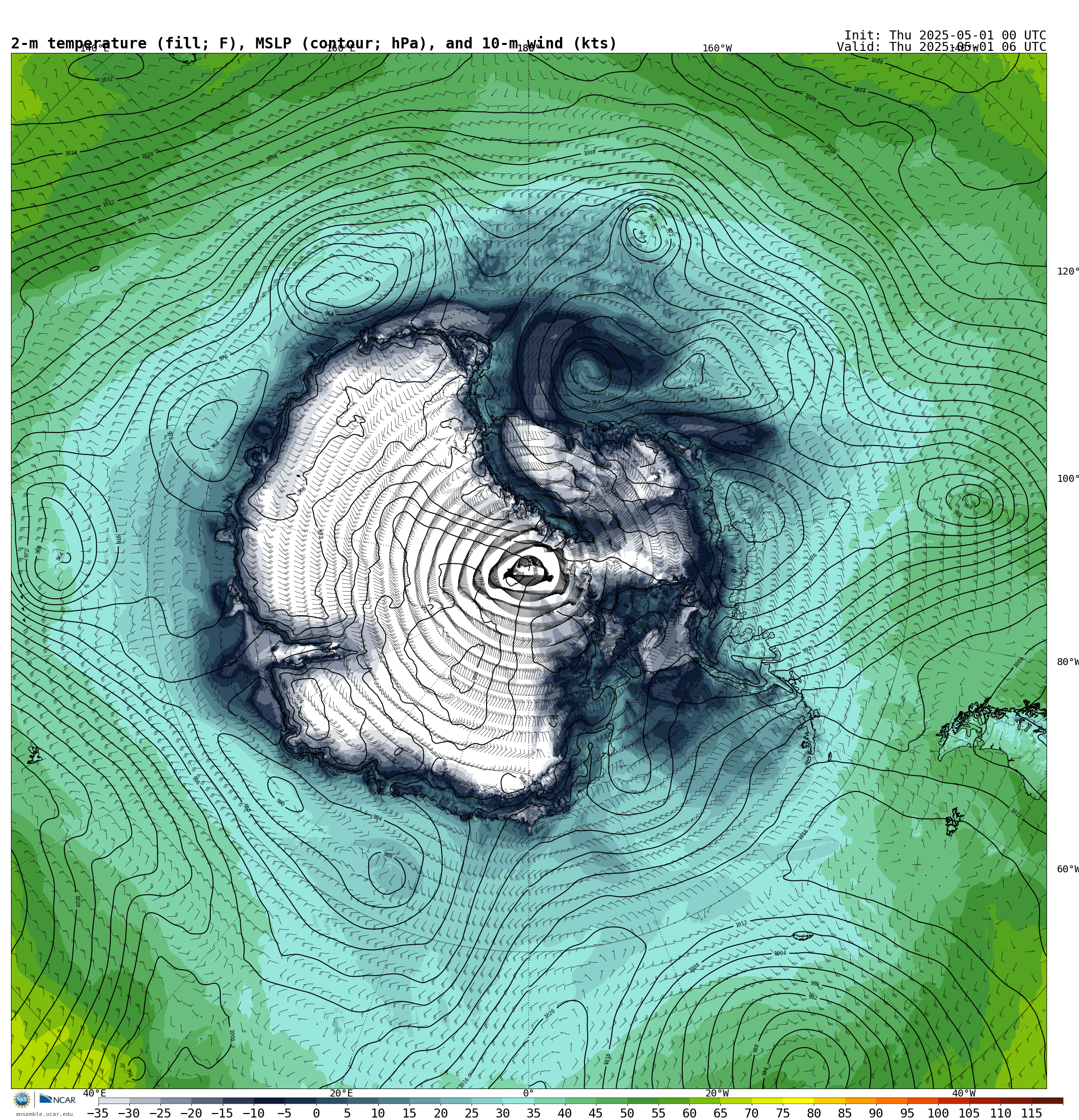Image resolution: width=1079 pixels, height=1120 pixels.
Task: Pick the pale aqua swatch between 30 and 35
Action: pyautogui.click(x=518, y=1101)
